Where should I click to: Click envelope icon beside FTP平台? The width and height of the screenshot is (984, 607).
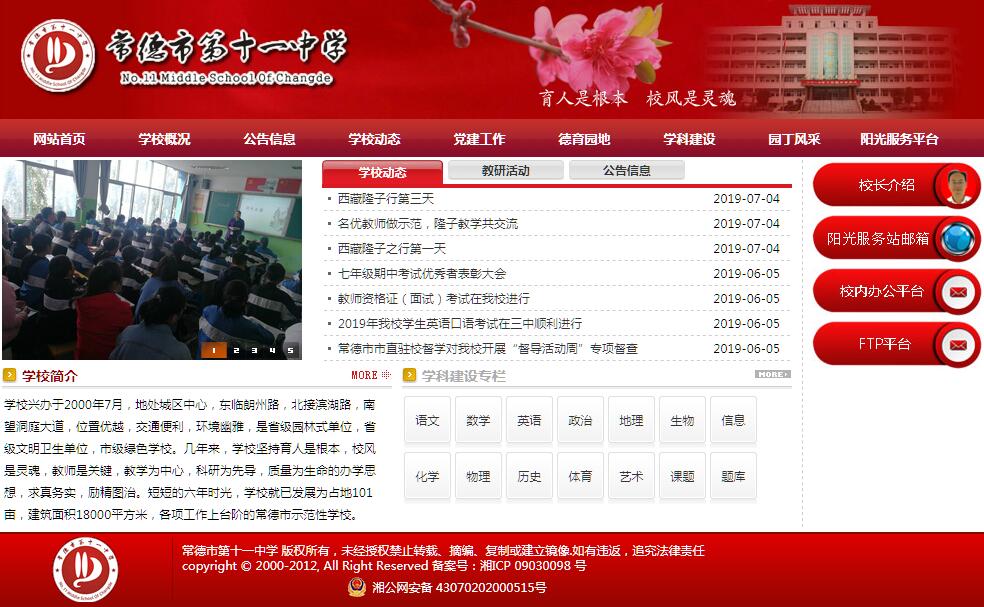(958, 345)
